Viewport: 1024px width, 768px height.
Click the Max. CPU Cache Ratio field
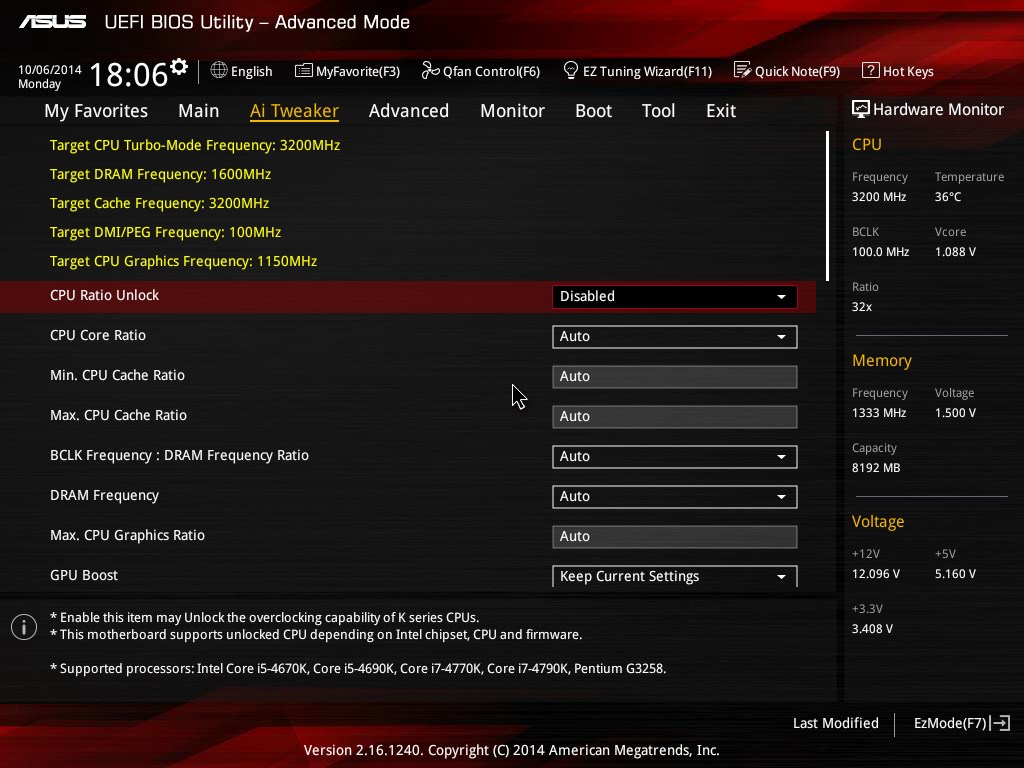[x=675, y=417]
